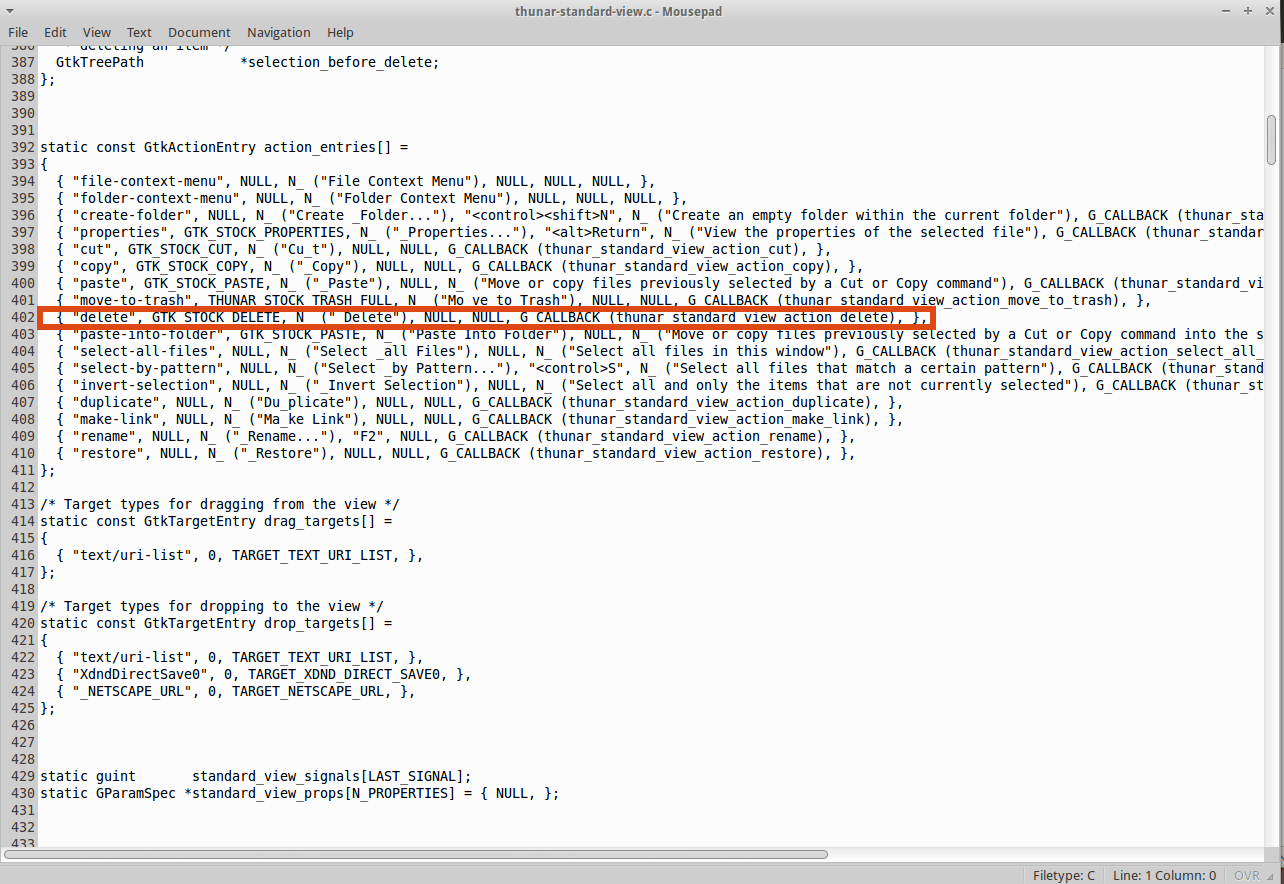Click the Filetype: C status entry
The image size is (1284, 884).
click(1063, 875)
